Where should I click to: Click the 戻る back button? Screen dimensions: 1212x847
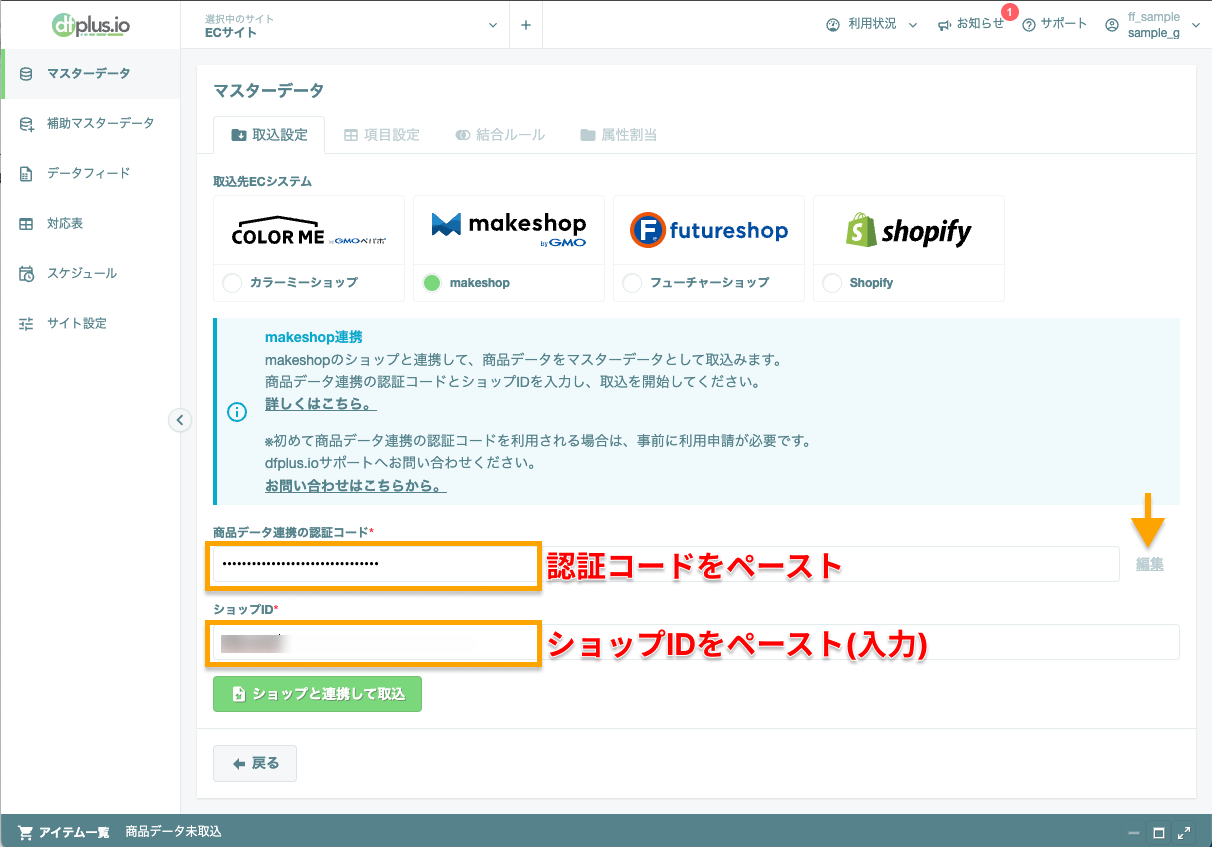255,763
